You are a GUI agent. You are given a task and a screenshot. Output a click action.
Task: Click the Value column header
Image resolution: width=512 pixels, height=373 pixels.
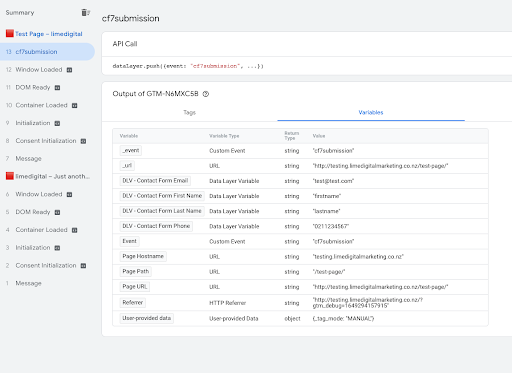pos(319,136)
